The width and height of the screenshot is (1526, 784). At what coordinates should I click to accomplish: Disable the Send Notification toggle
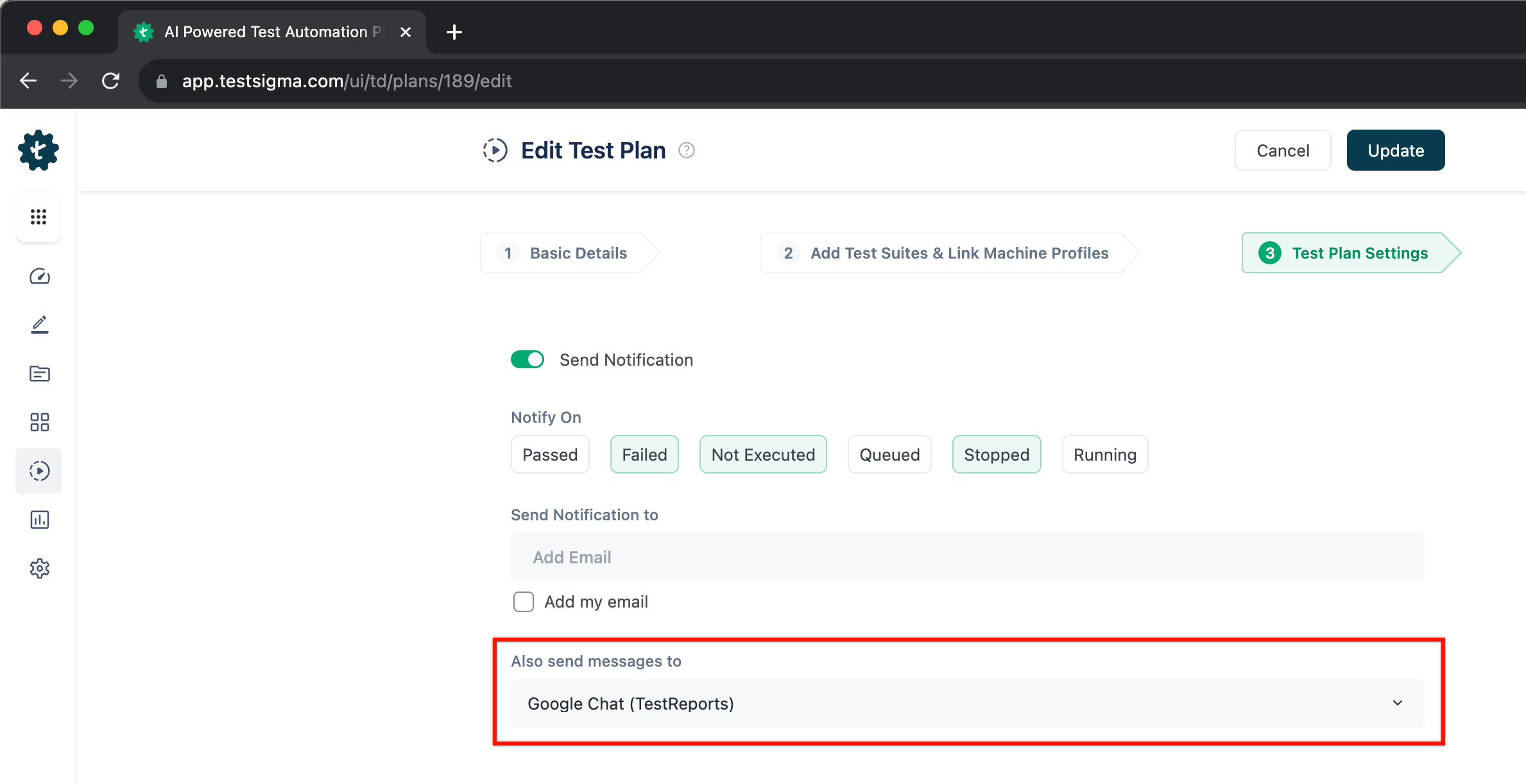coord(527,359)
